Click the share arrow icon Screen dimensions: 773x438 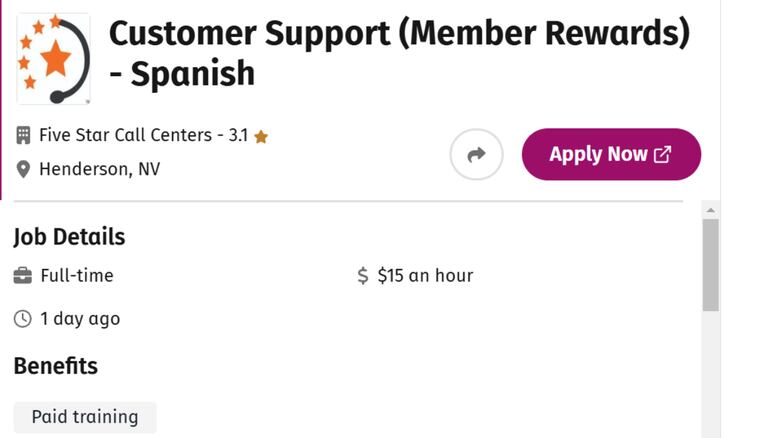[476, 154]
